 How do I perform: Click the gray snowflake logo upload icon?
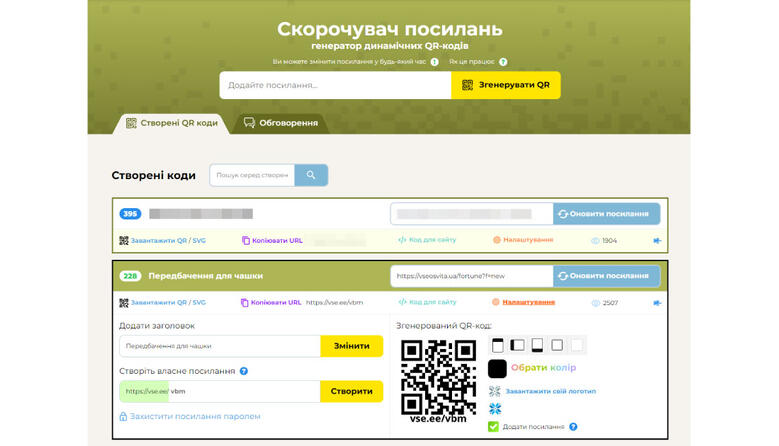point(494,391)
